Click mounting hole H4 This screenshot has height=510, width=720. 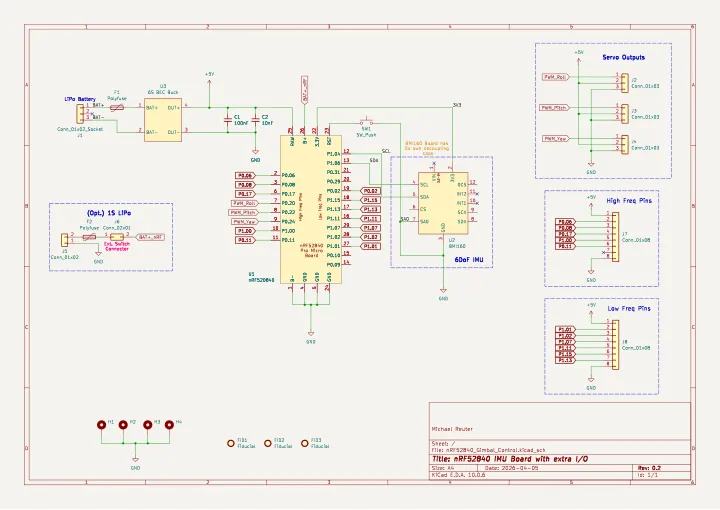(169, 425)
